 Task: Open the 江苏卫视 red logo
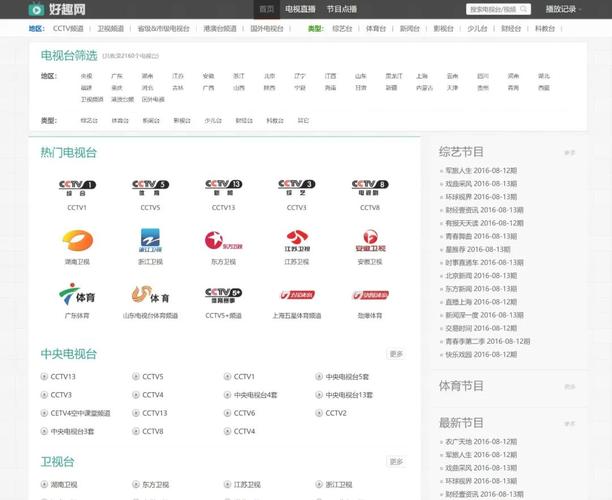click(x=297, y=241)
